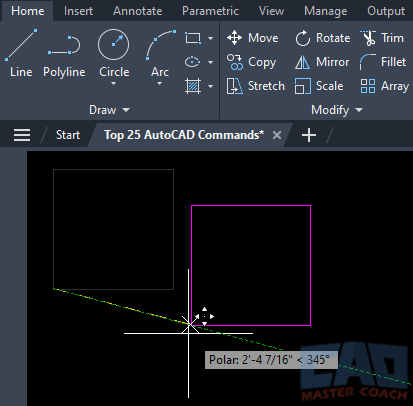Activate the Move command
Image resolution: width=413 pixels, height=406 pixels.
click(253, 38)
